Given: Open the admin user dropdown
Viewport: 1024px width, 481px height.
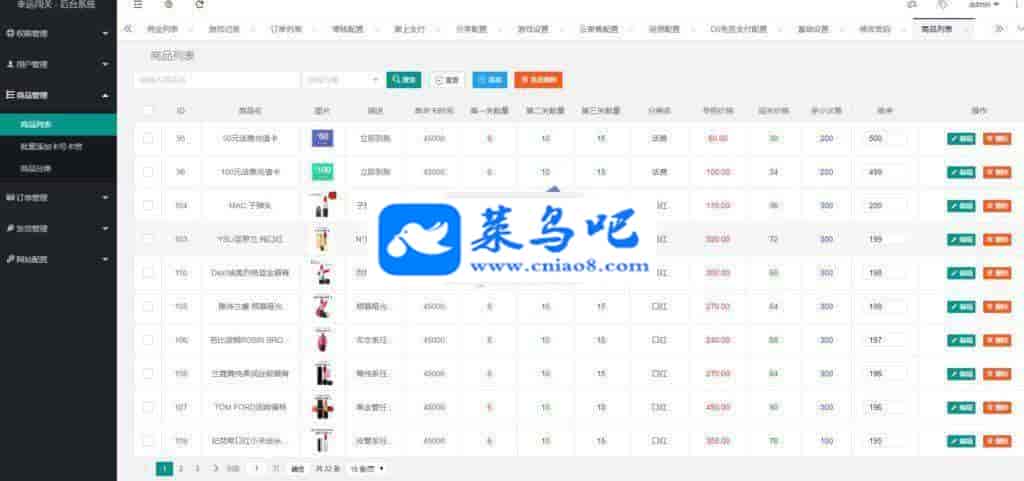Looking at the screenshot, I should [984, 5].
